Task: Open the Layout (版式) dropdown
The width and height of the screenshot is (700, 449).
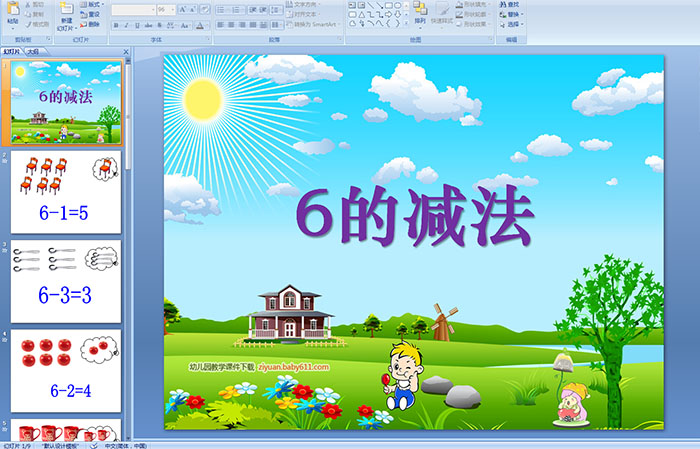Action: [92, 4]
